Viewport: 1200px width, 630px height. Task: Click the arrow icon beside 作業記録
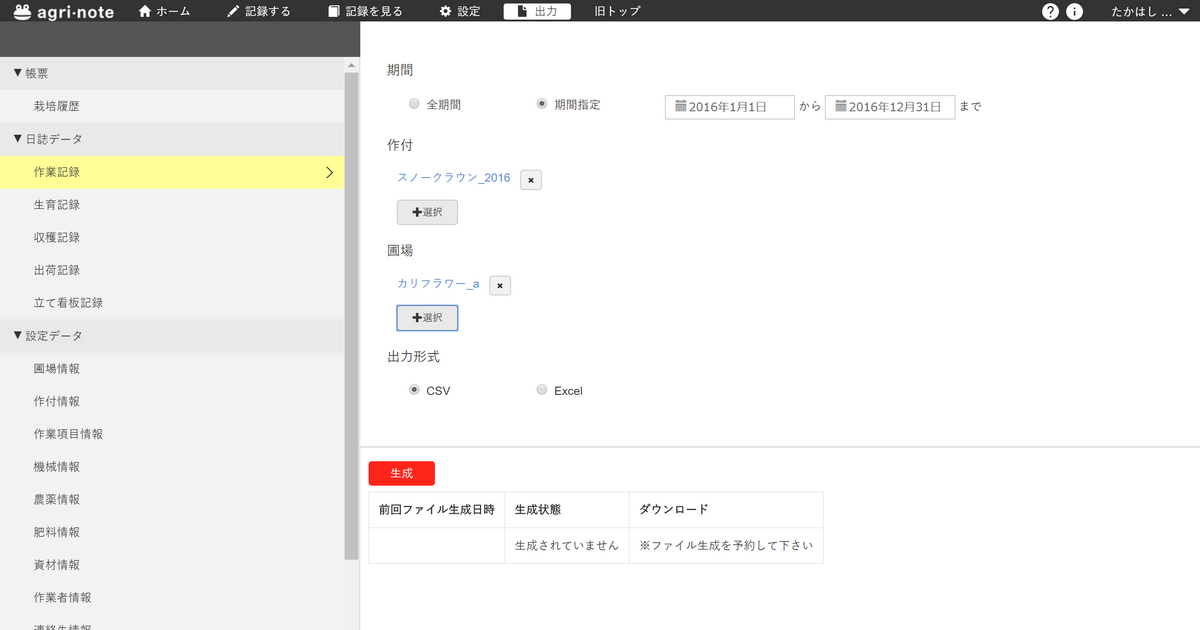(x=329, y=172)
